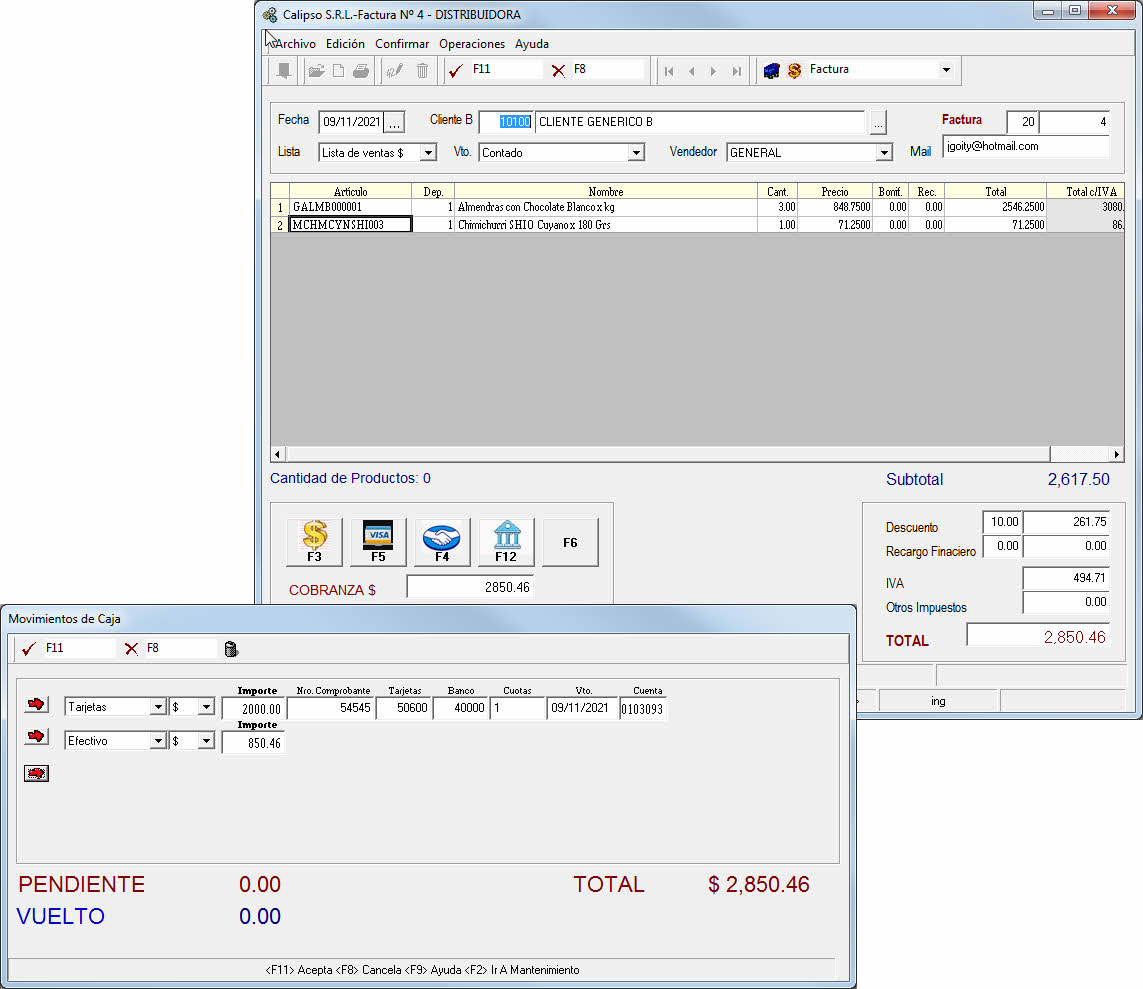Select article cell MCHMCYNSHI003
This screenshot has width=1143, height=989.
coord(351,224)
